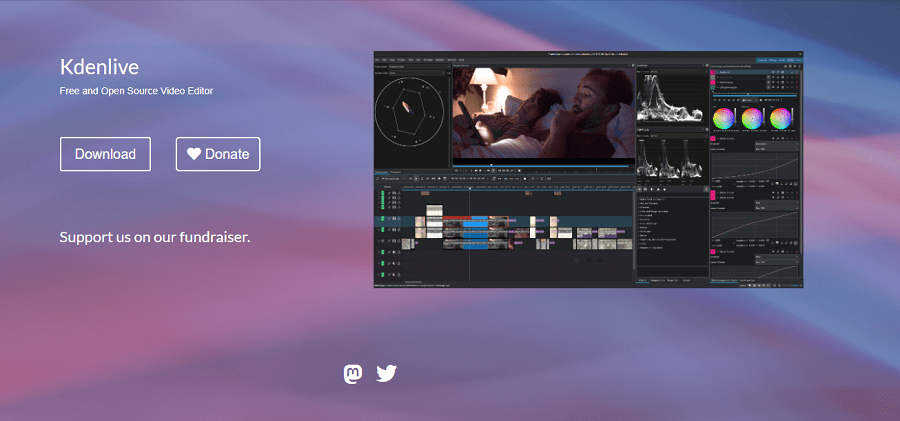
Task: Open the Twitter bird icon link
Action: pyautogui.click(x=386, y=374)
